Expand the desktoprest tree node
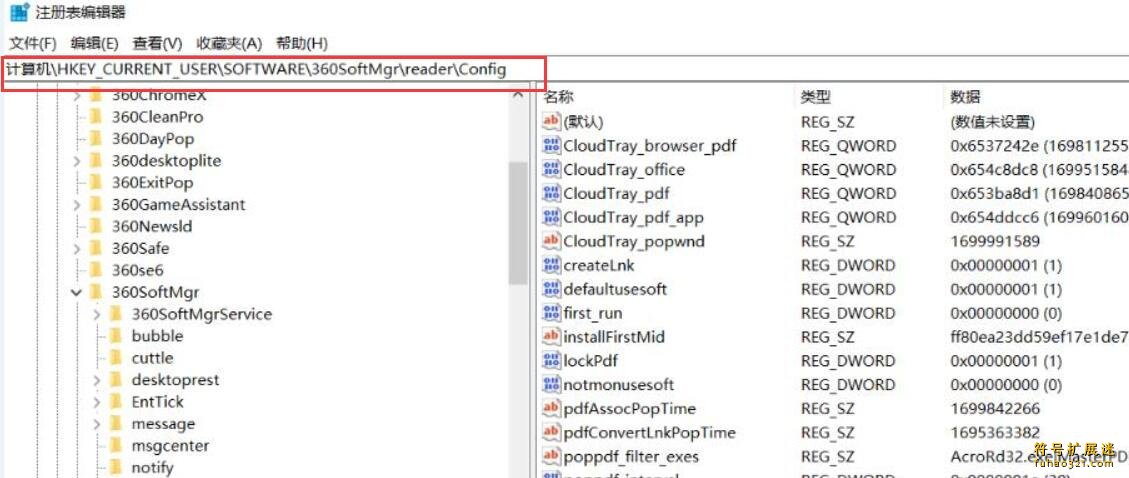Viewport: 1129px width, 478px height. (97, 380)
